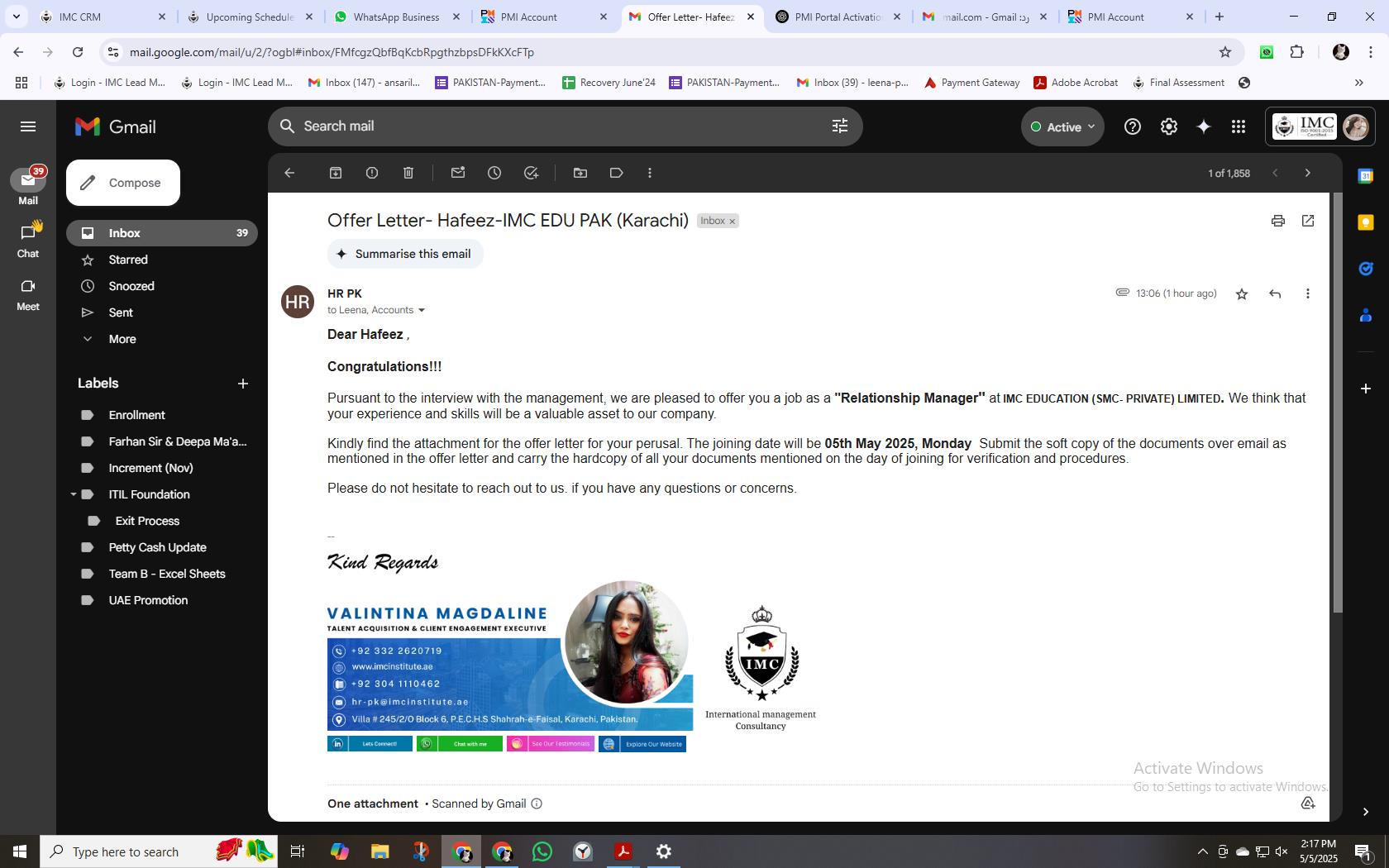Image resolution: width=1389 pixels, height=868 pixels.
Task: Switch to PMI Portal Activation tab
Action: (838, 17)
